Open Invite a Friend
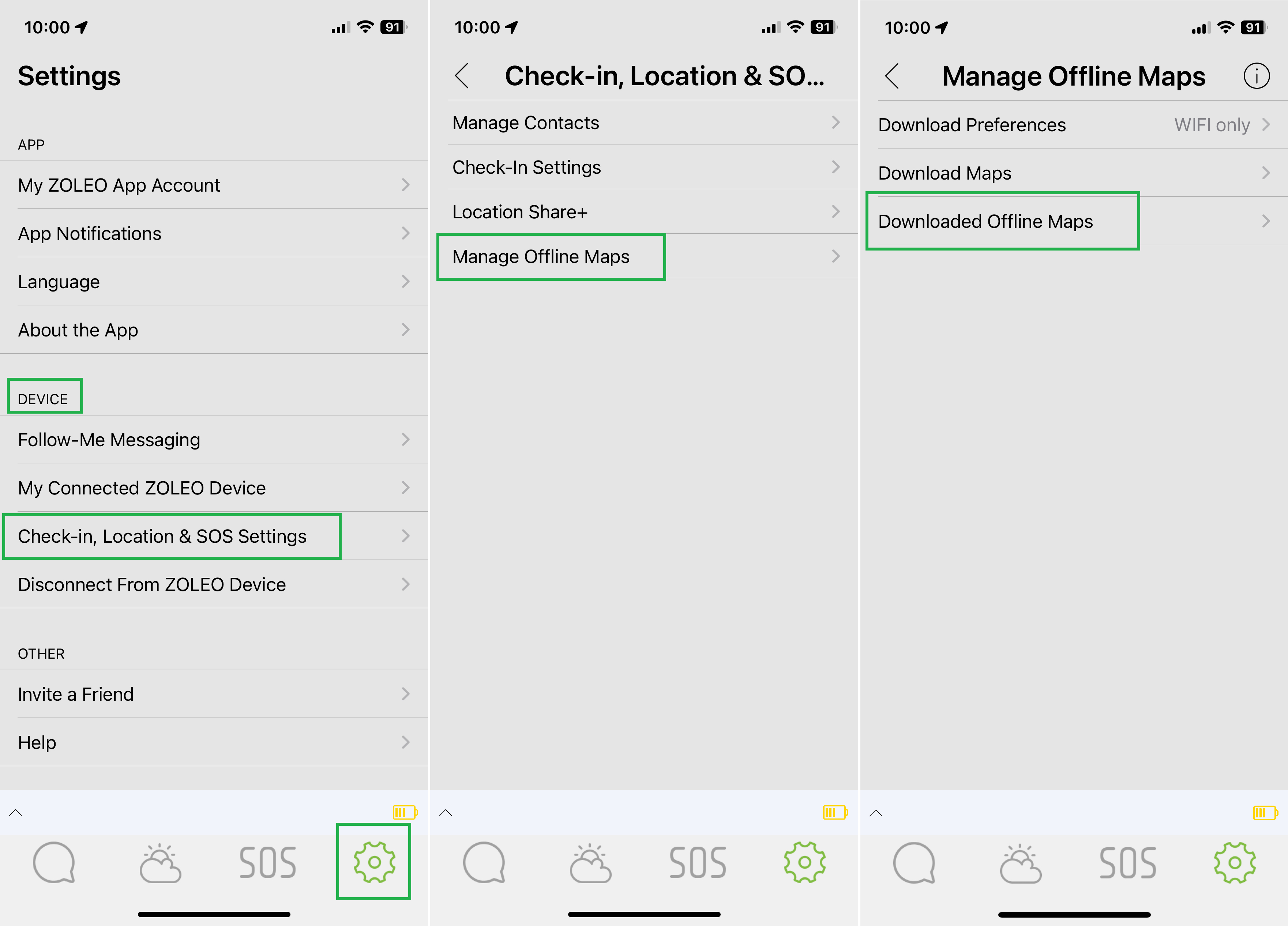This screenshot has height=926, width=1288. click(x=214, y=694)
